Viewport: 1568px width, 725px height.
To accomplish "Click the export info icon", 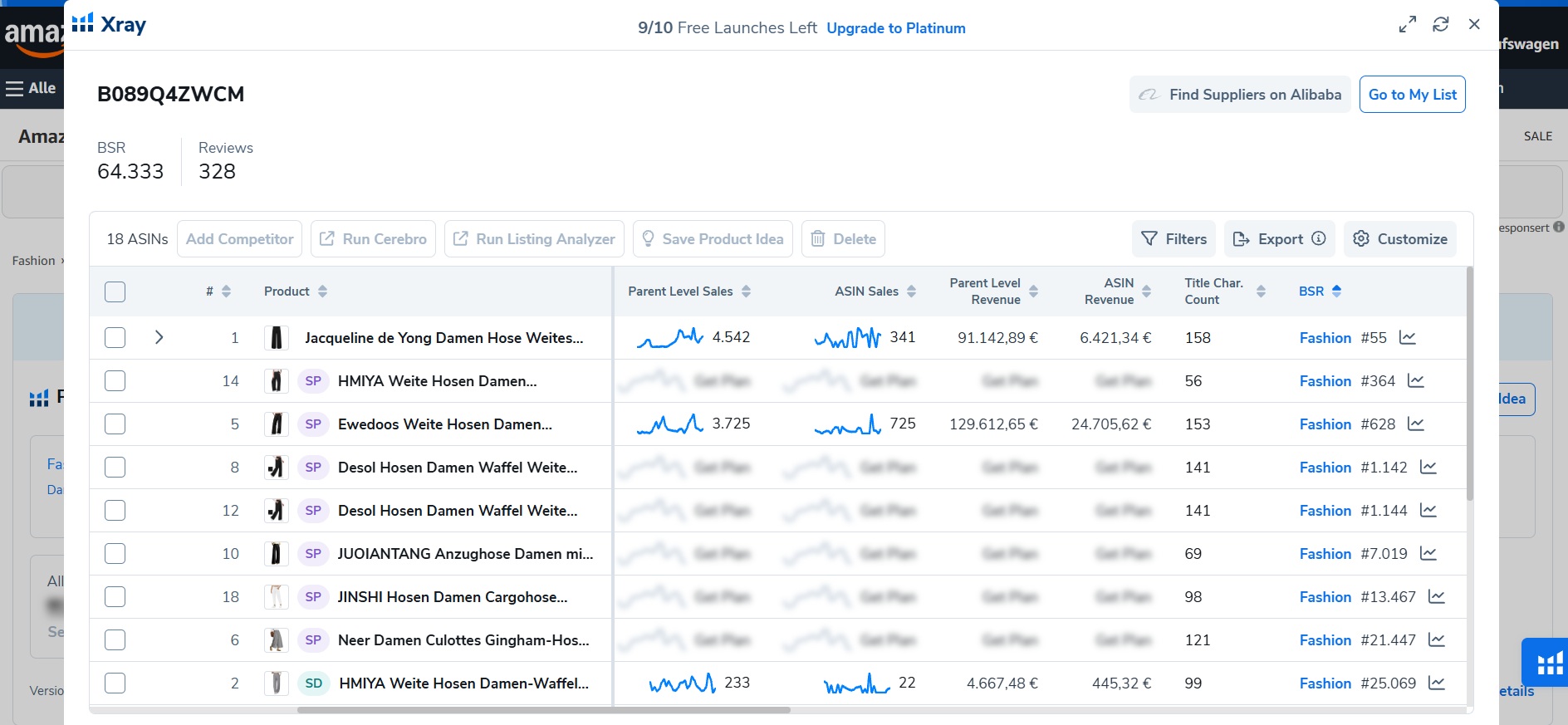I will point(1319,239).
